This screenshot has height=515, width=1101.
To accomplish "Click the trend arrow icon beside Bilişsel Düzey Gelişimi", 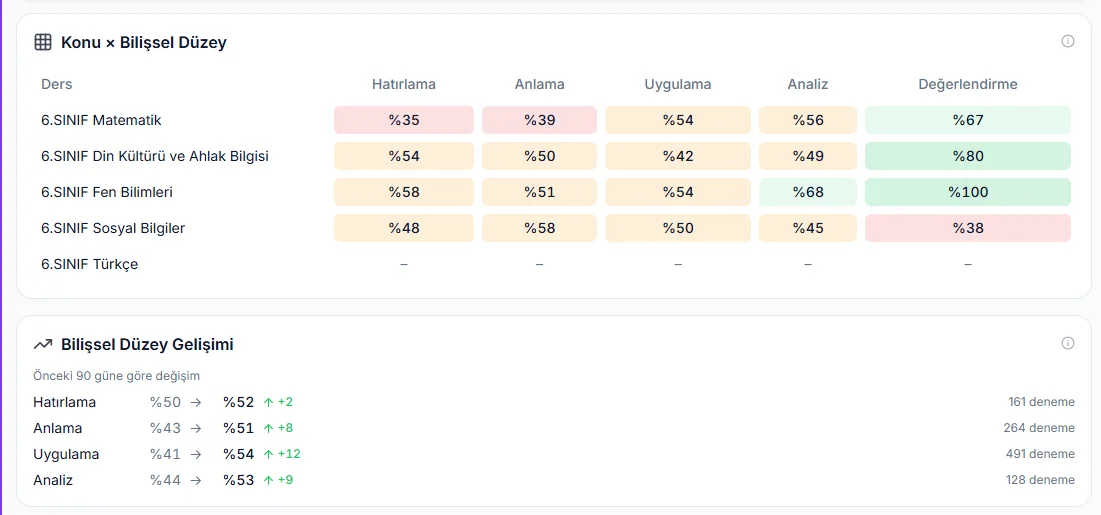I will pyautogui.click(x=43, y=344).
